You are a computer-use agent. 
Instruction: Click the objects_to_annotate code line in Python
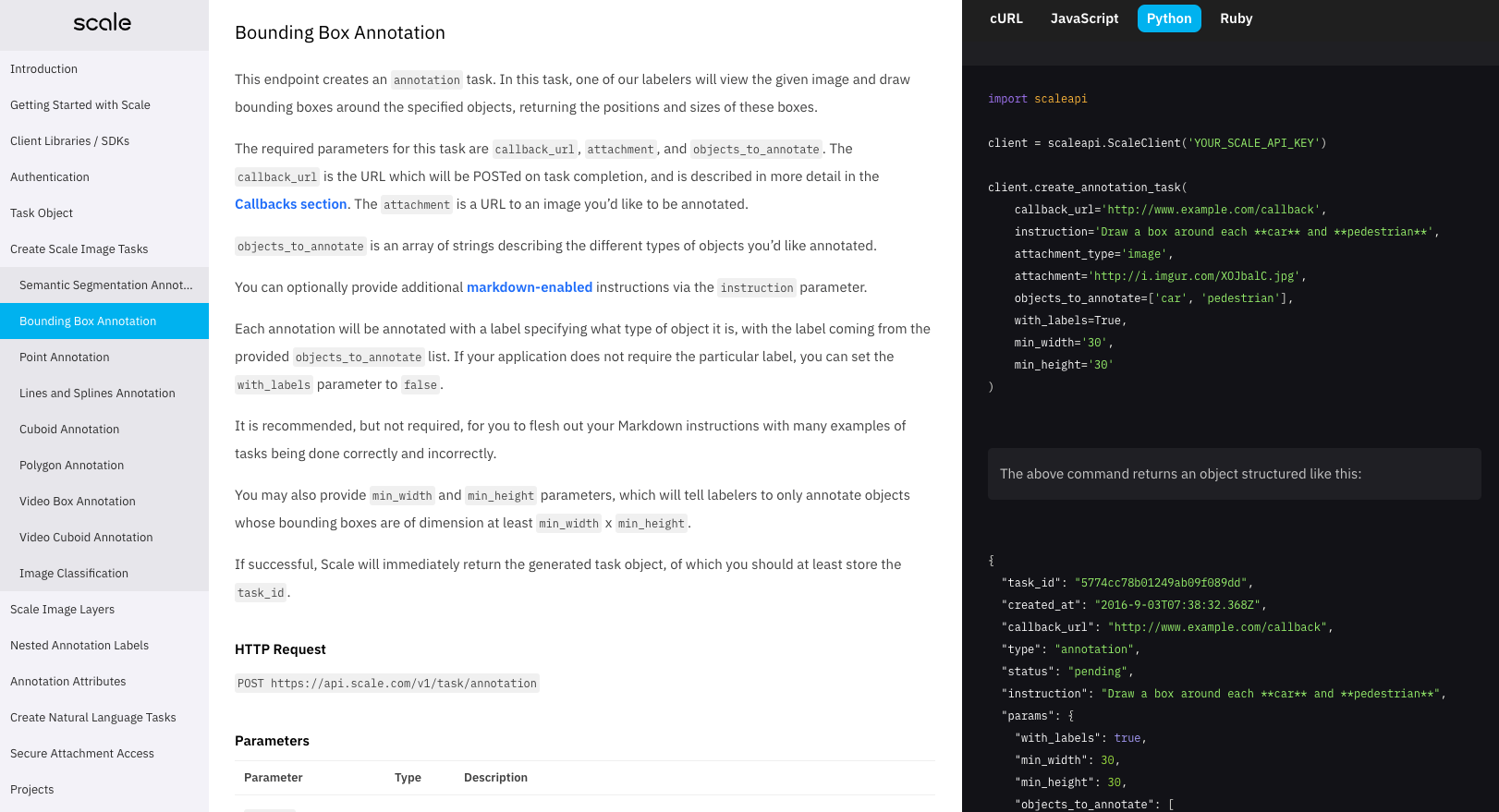coord(1153,298)
